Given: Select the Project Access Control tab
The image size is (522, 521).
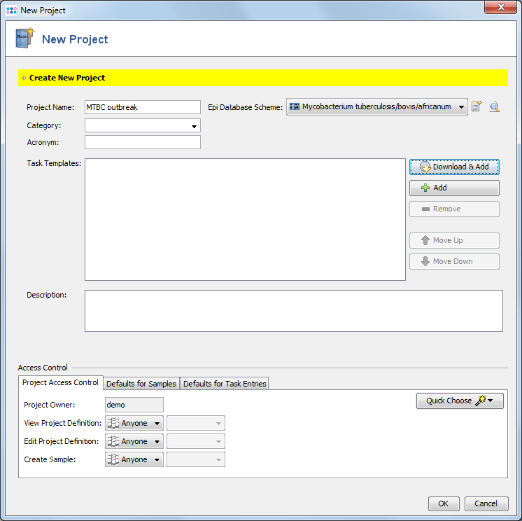Looking at the screenshot, I should [61, 382].
